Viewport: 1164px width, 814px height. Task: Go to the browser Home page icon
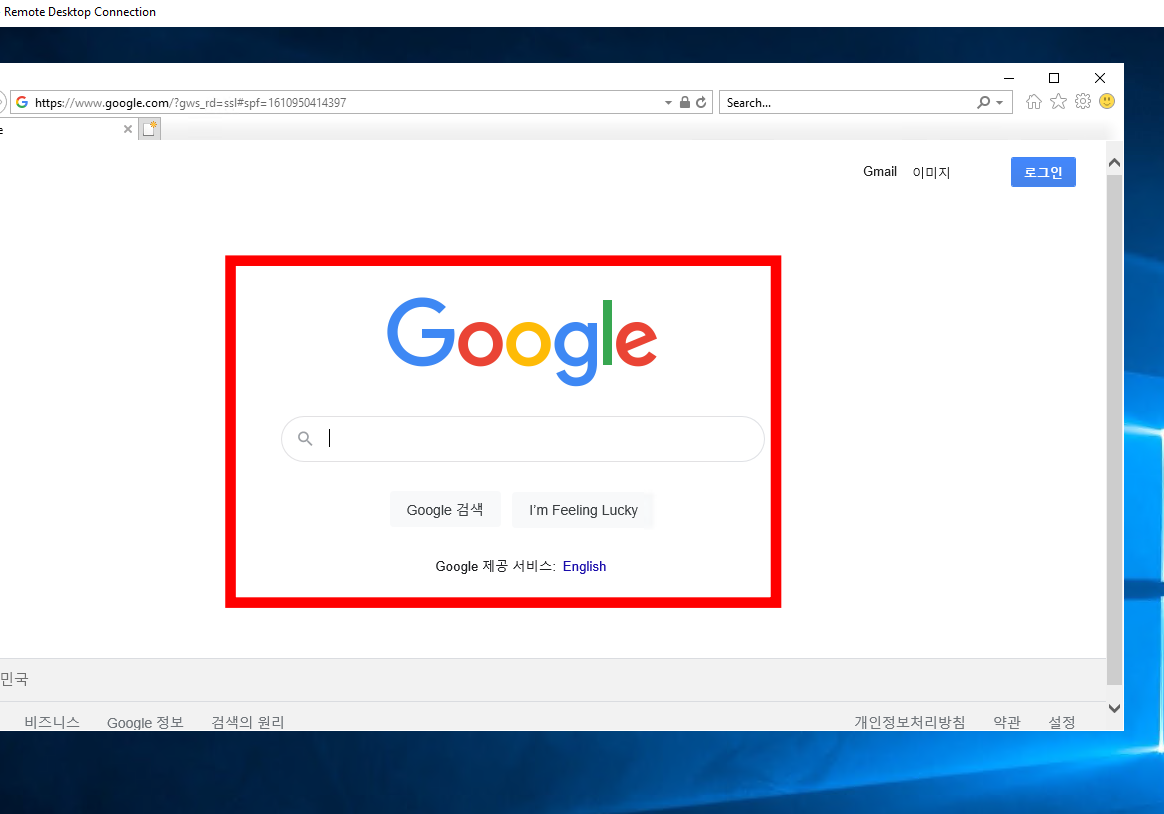point(1033,102)
